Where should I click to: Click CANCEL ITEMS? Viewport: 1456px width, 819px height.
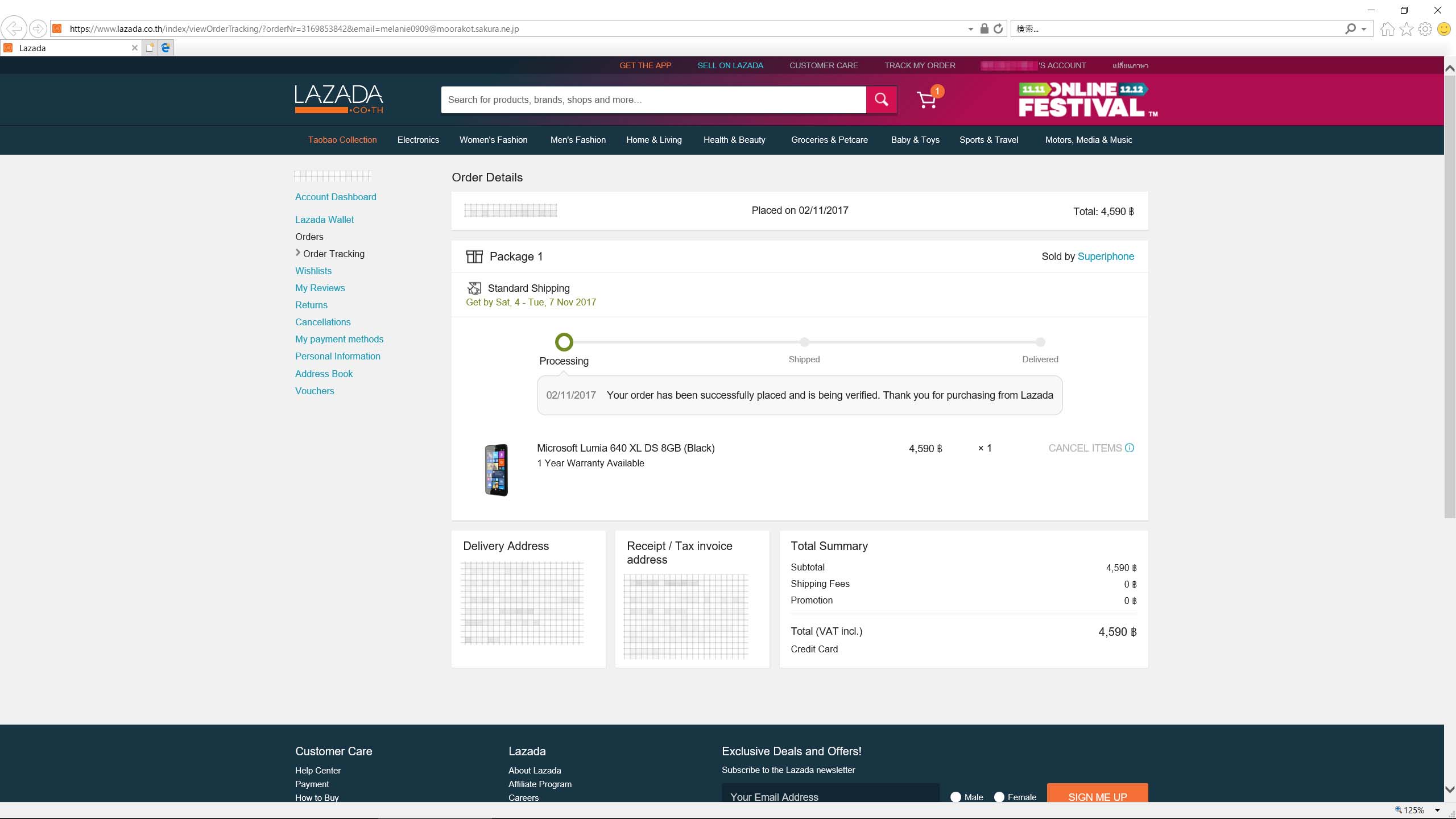tap(1085, 448)
